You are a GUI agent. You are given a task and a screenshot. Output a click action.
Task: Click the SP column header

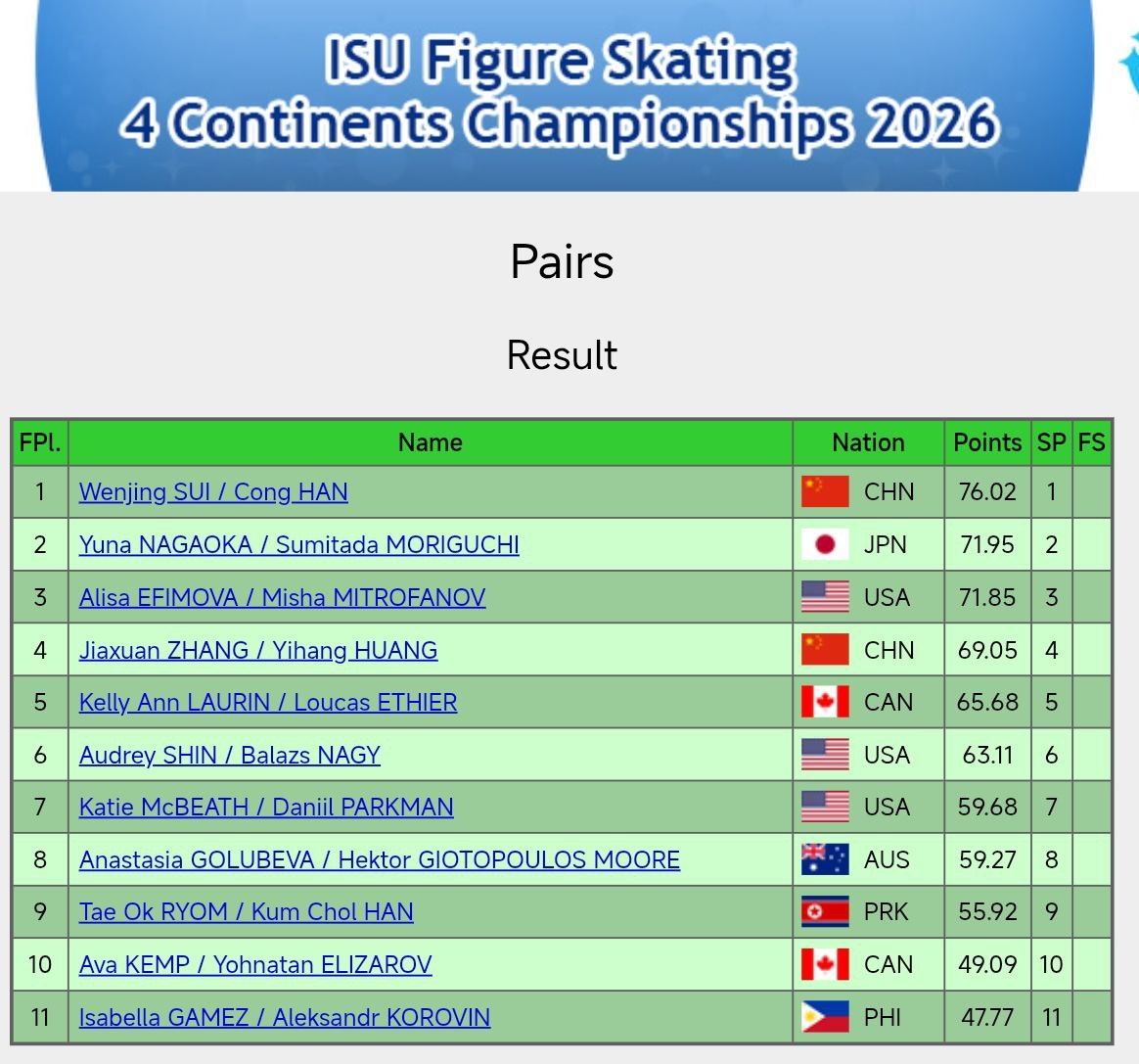tap(1051, 441)
